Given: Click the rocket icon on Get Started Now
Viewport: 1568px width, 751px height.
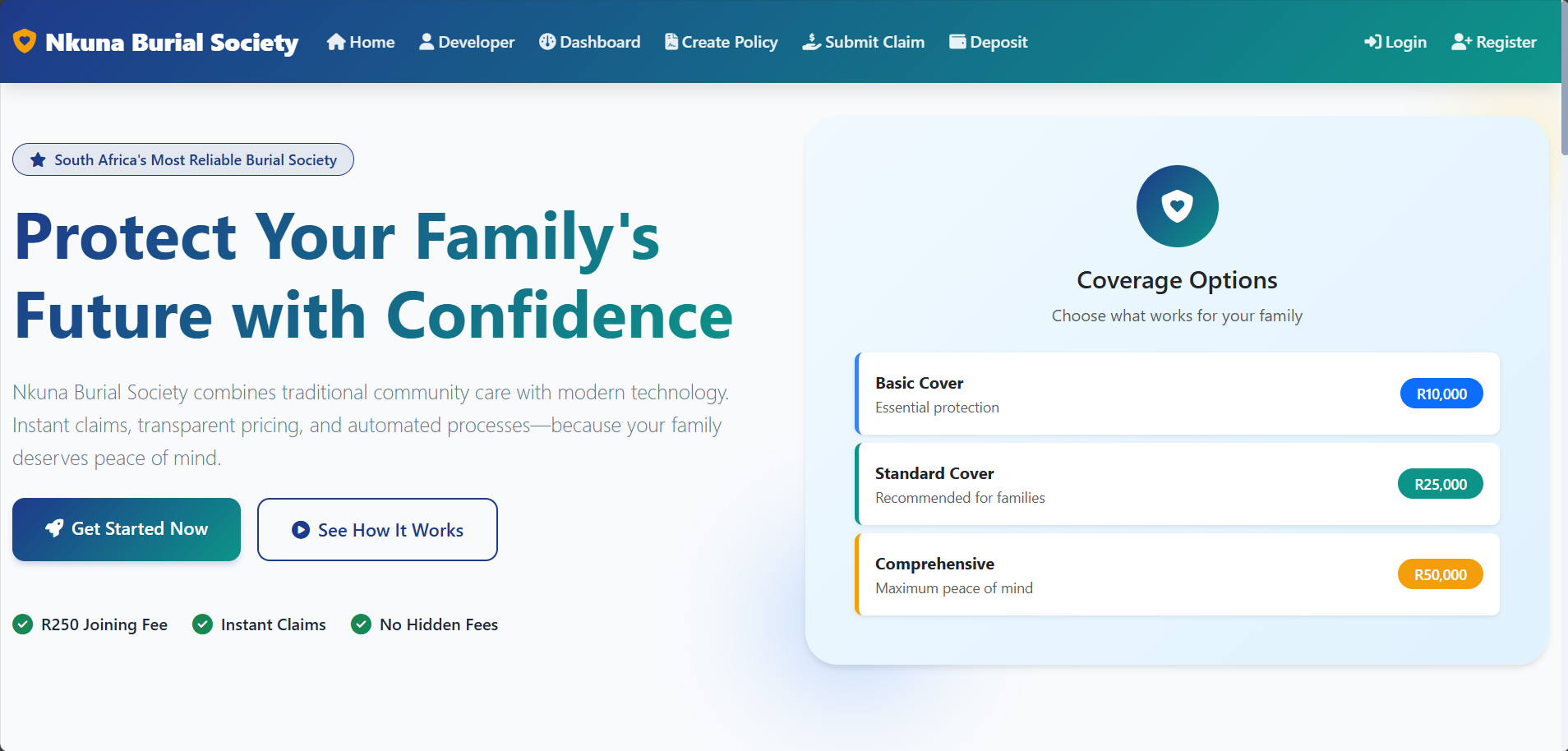Looking at the screenshot, I should [x=54, y=528].
